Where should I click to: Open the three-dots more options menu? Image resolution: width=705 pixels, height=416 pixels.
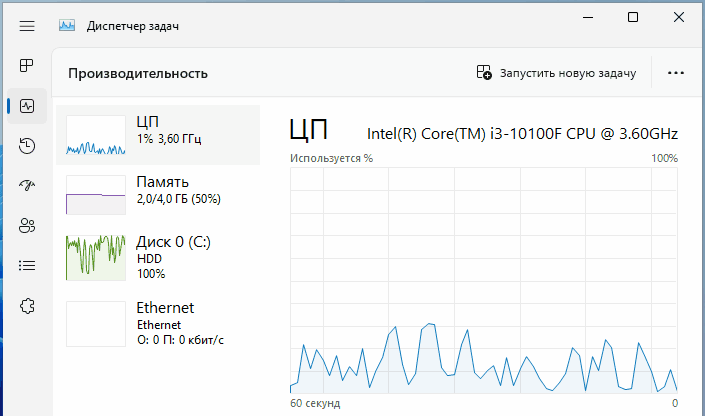(676, 73)
